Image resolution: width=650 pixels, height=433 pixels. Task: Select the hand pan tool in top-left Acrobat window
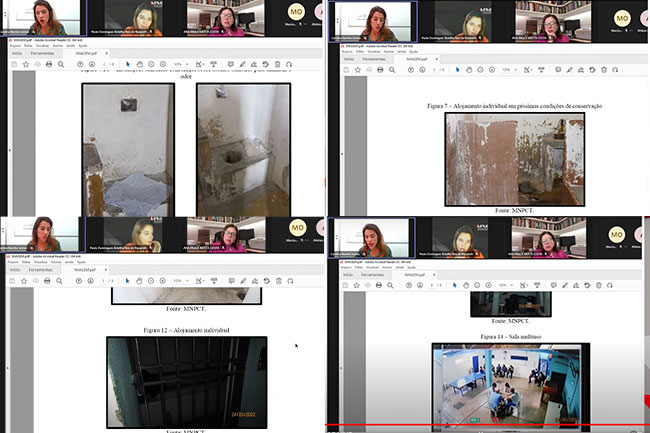140,64
